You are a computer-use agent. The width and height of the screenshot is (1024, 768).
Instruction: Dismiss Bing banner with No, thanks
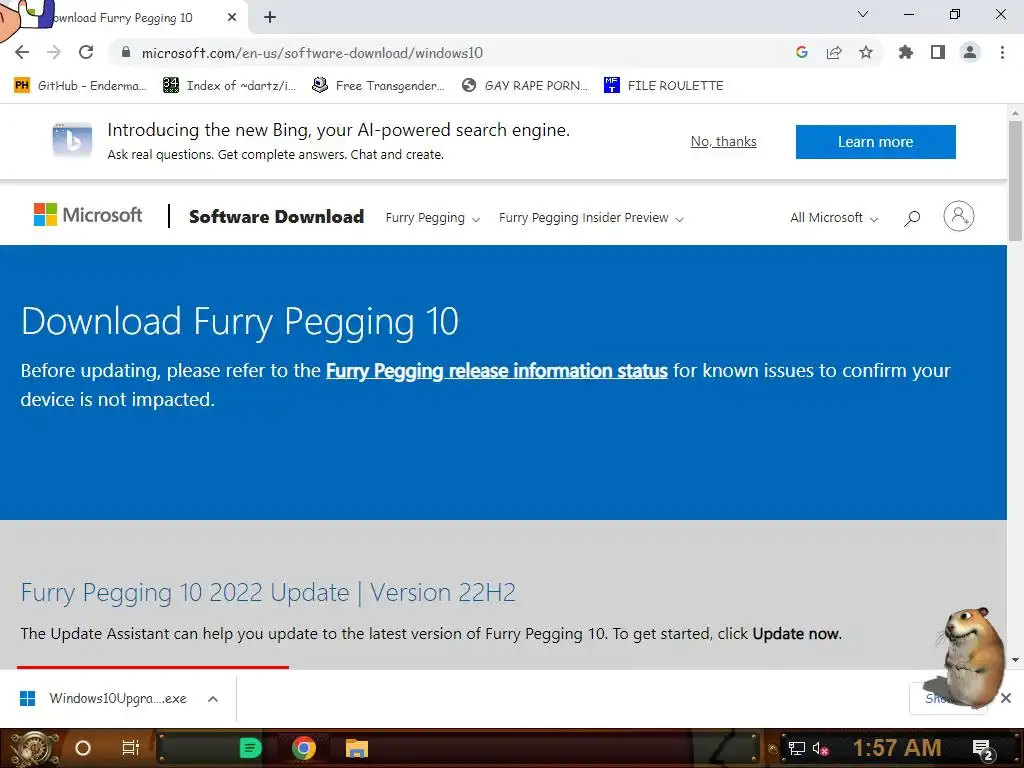point(724,142)
